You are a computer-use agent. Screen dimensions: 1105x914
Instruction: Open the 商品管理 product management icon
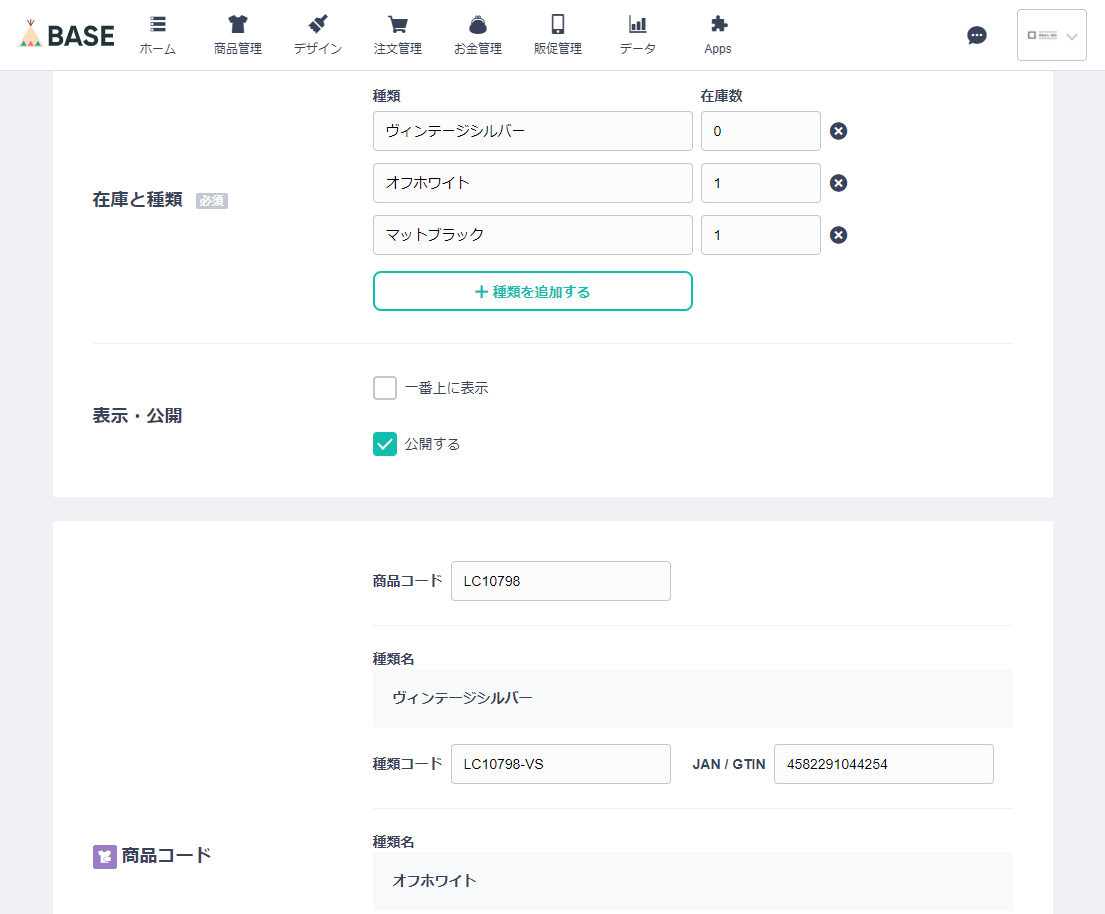(236, 25)
